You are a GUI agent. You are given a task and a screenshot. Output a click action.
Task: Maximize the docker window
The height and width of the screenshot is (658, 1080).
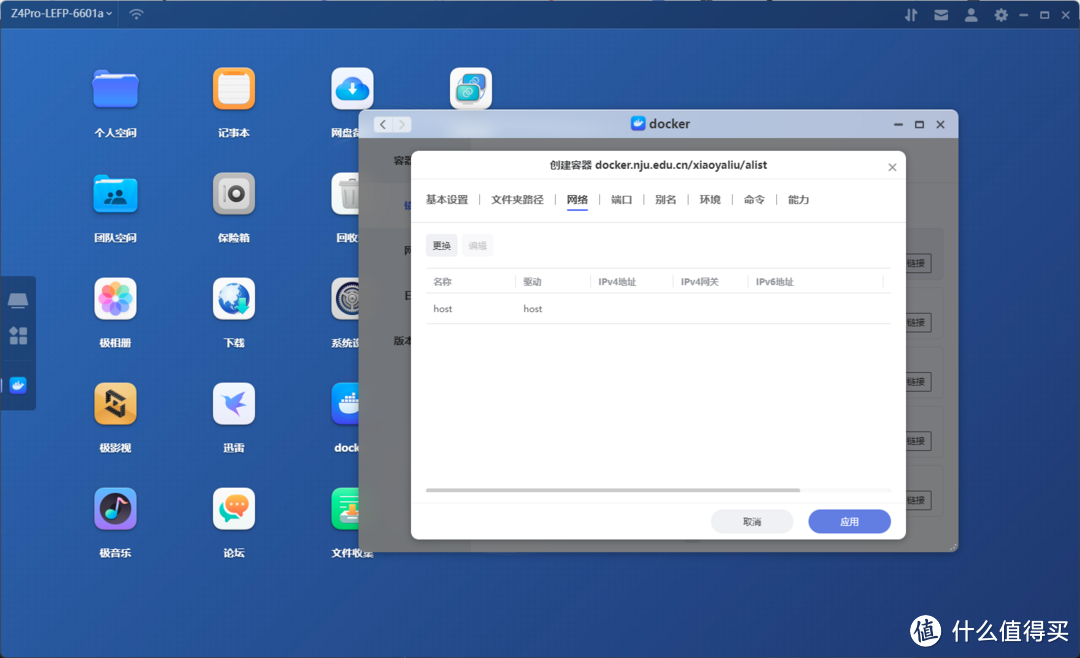[919, 125]
